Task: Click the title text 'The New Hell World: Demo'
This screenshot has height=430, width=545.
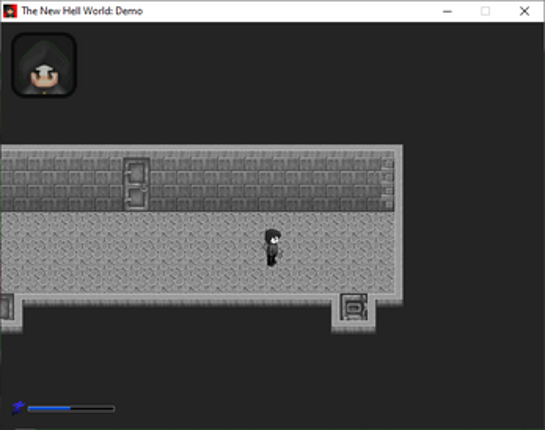Action: (x=82, y=11)
